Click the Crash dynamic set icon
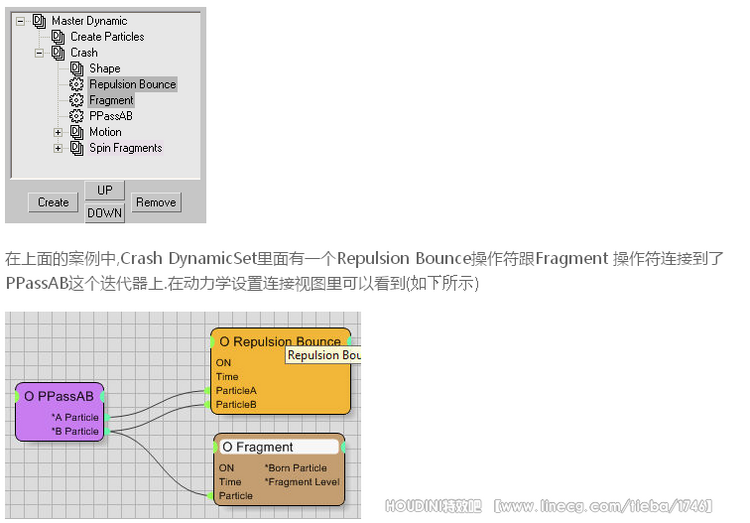 (58, 53)
